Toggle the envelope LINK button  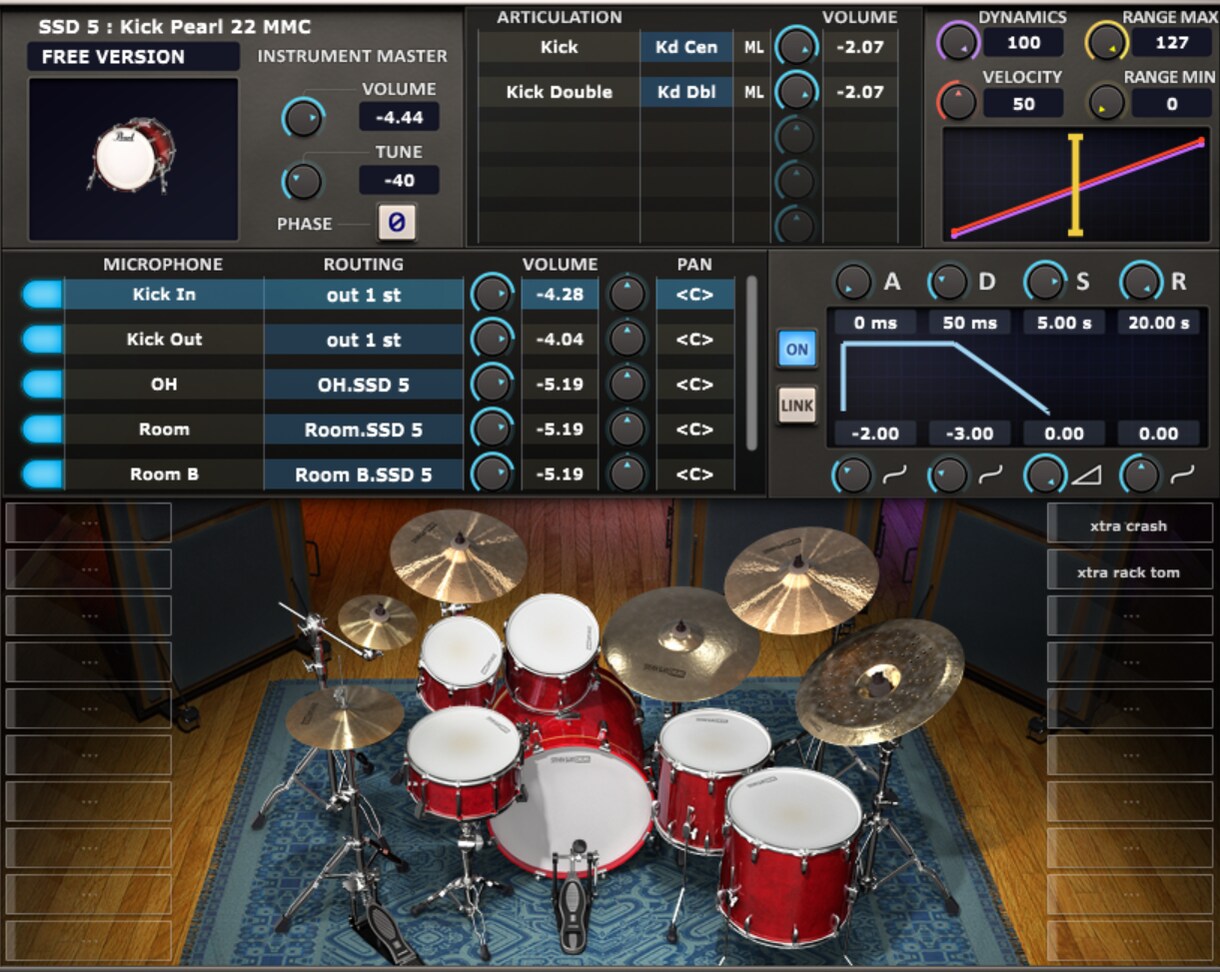pyautogui.click(x=797, y=406)
